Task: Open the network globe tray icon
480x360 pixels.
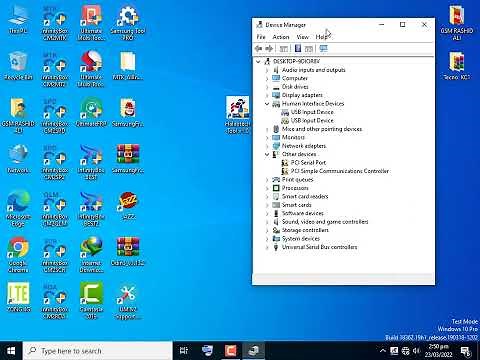Action: (405, 351)
